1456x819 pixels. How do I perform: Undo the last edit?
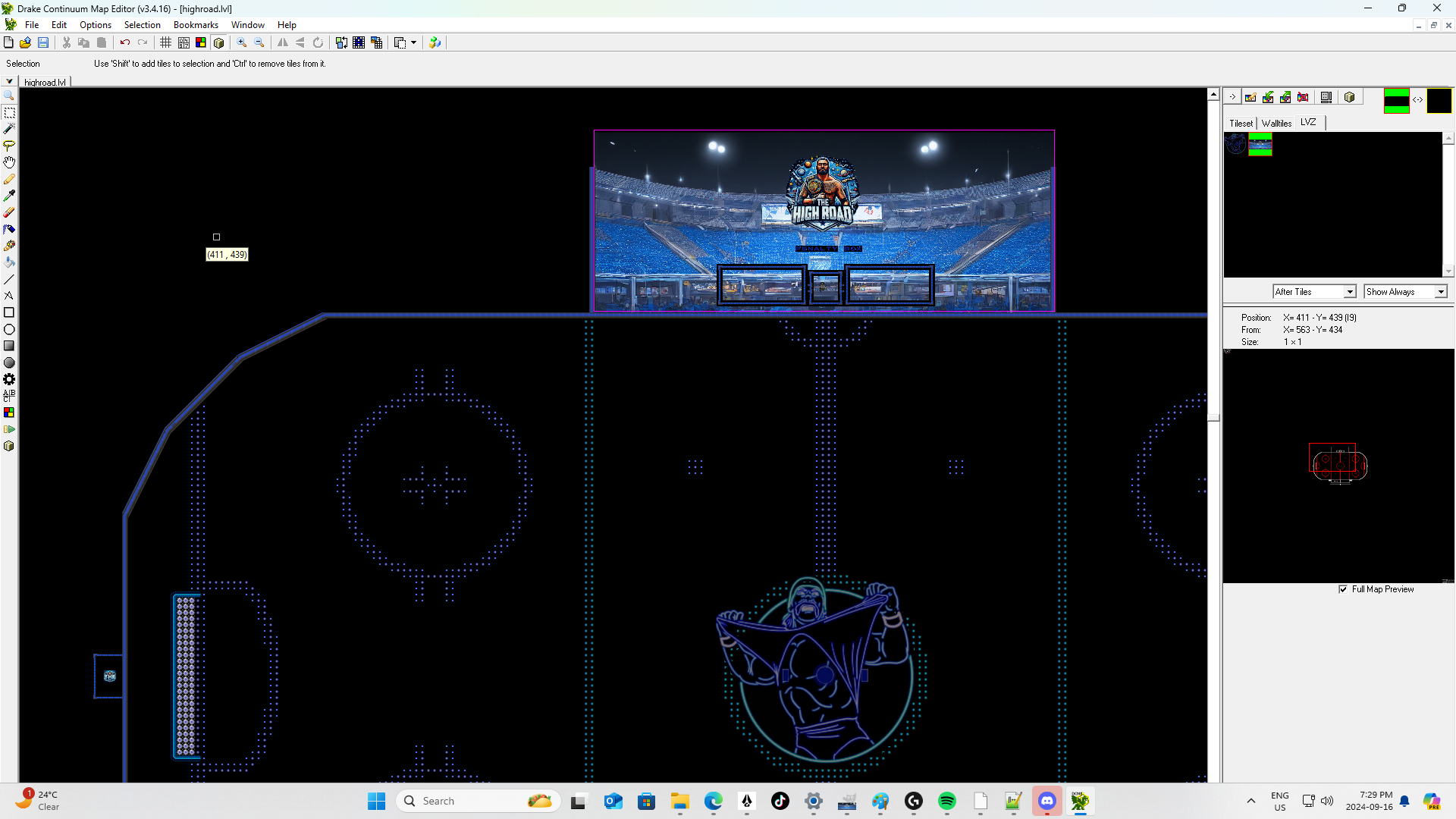click(125, 42)
